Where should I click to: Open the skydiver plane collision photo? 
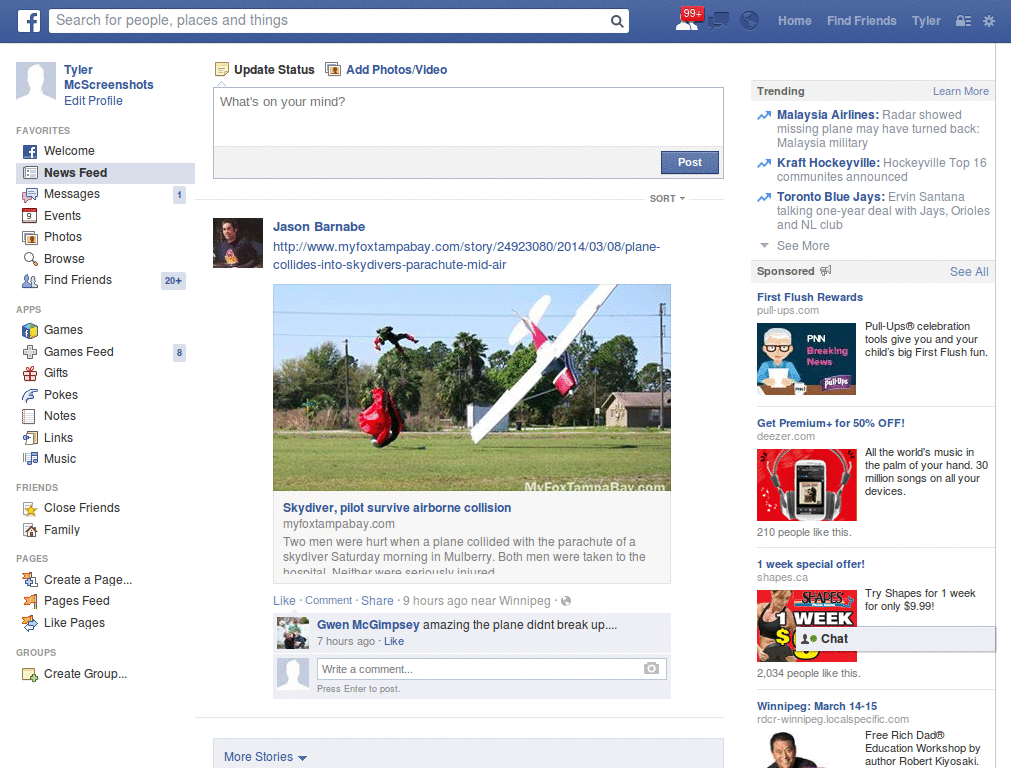[x=472, y=387]
